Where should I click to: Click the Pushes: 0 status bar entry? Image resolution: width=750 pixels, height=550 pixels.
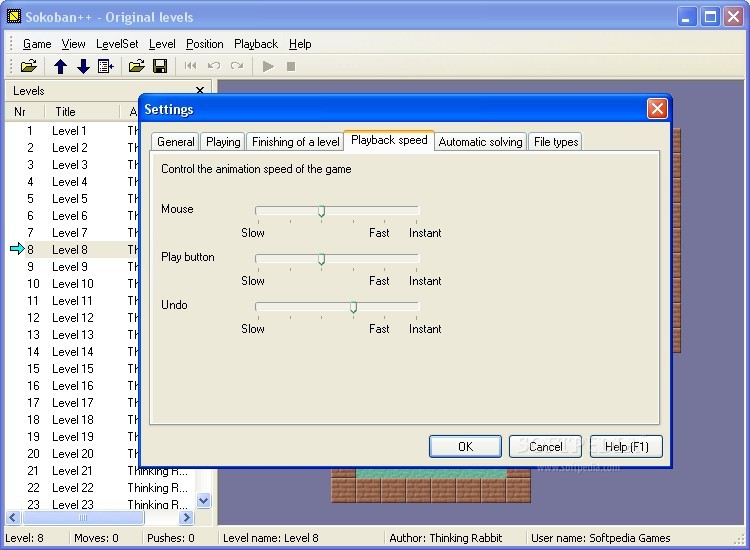pyautogui.click(x=171, y=538)
